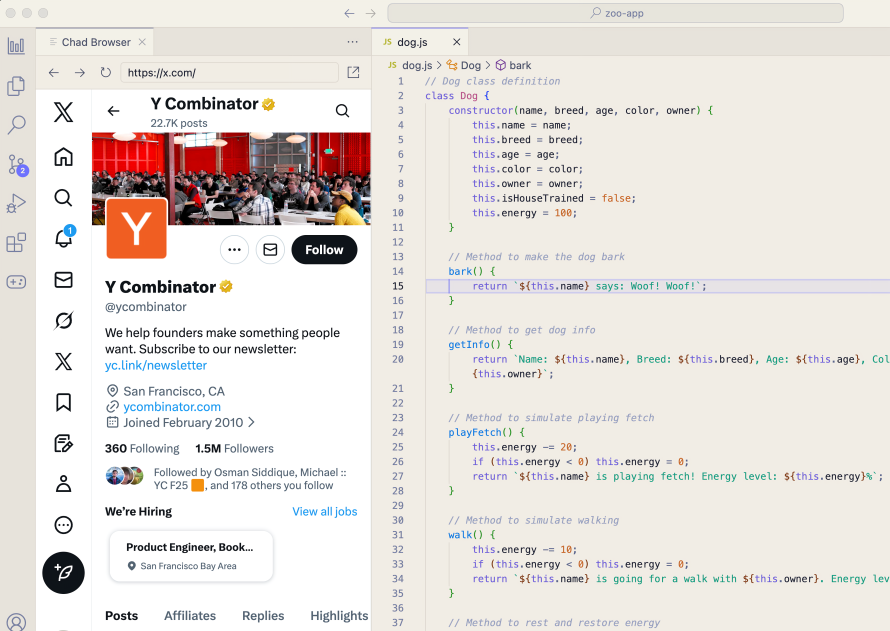Click the black Grok compose floating button
The height and width of the screenshot is (631, 890).
[63, 573]
